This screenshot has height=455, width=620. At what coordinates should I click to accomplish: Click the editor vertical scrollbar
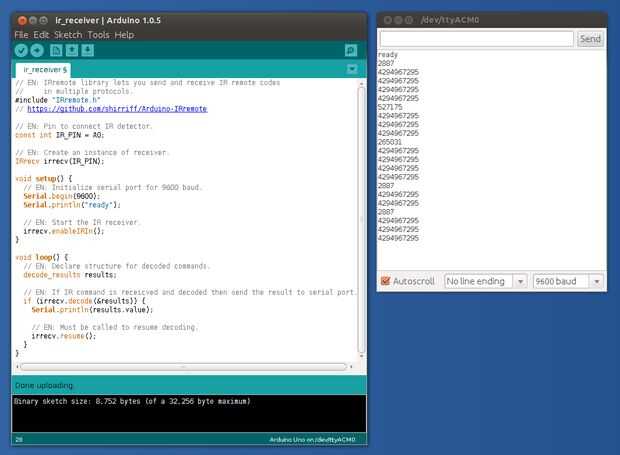361,219
